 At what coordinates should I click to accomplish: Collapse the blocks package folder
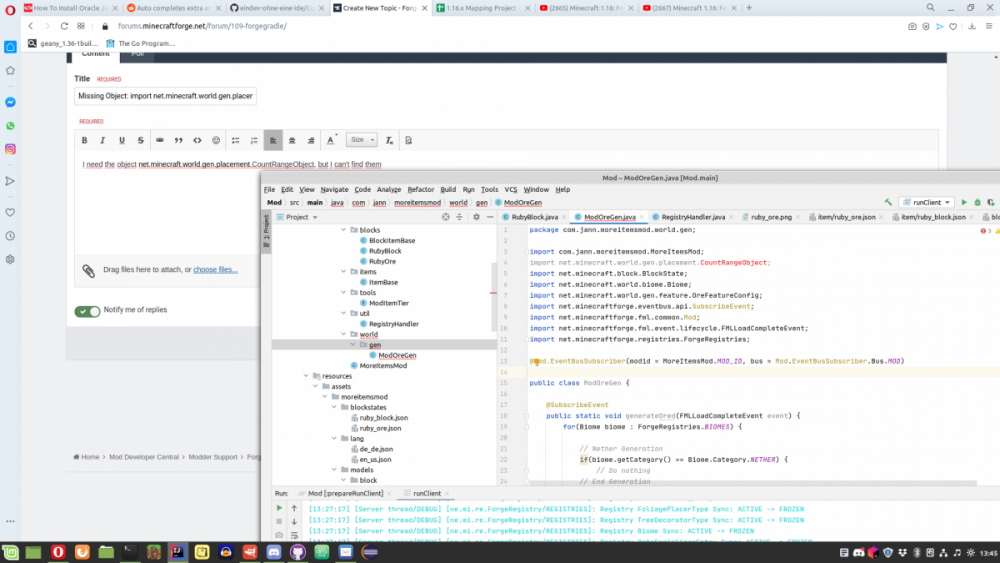(344, 230)
